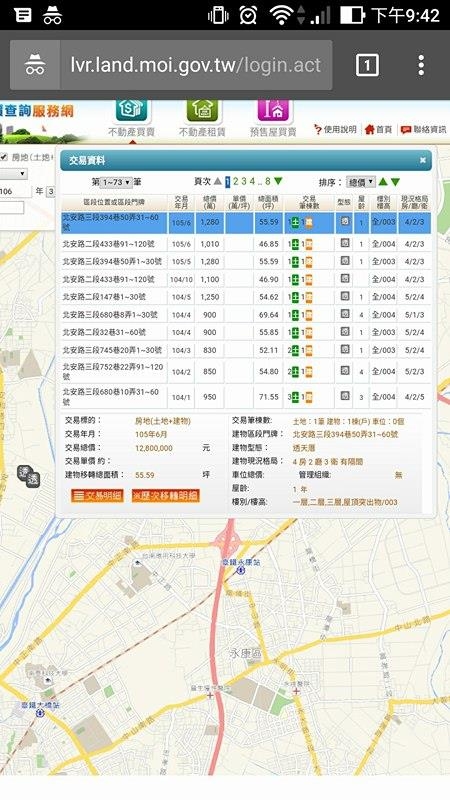Viewport: 450px width, 800px height.
Task: Click the 年 year number input box
Action: coord(16,191)
